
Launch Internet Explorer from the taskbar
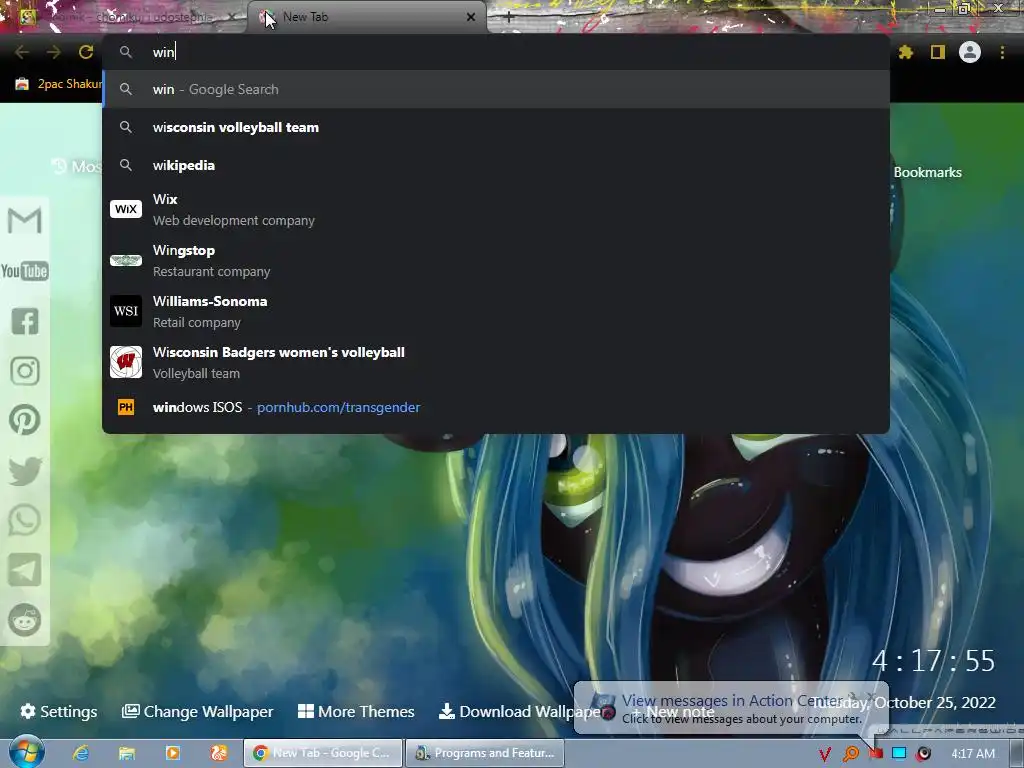point(80,753)
